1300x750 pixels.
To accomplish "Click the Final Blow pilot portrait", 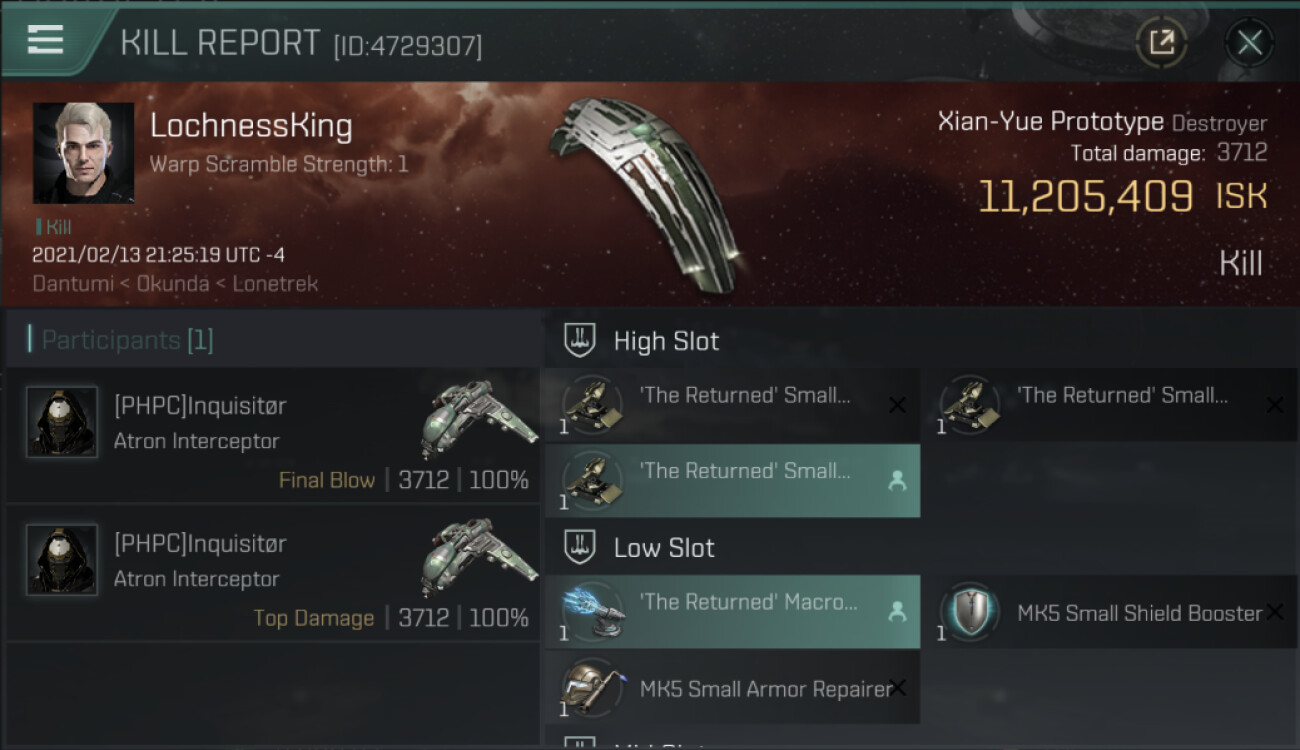I will point(62,422).
